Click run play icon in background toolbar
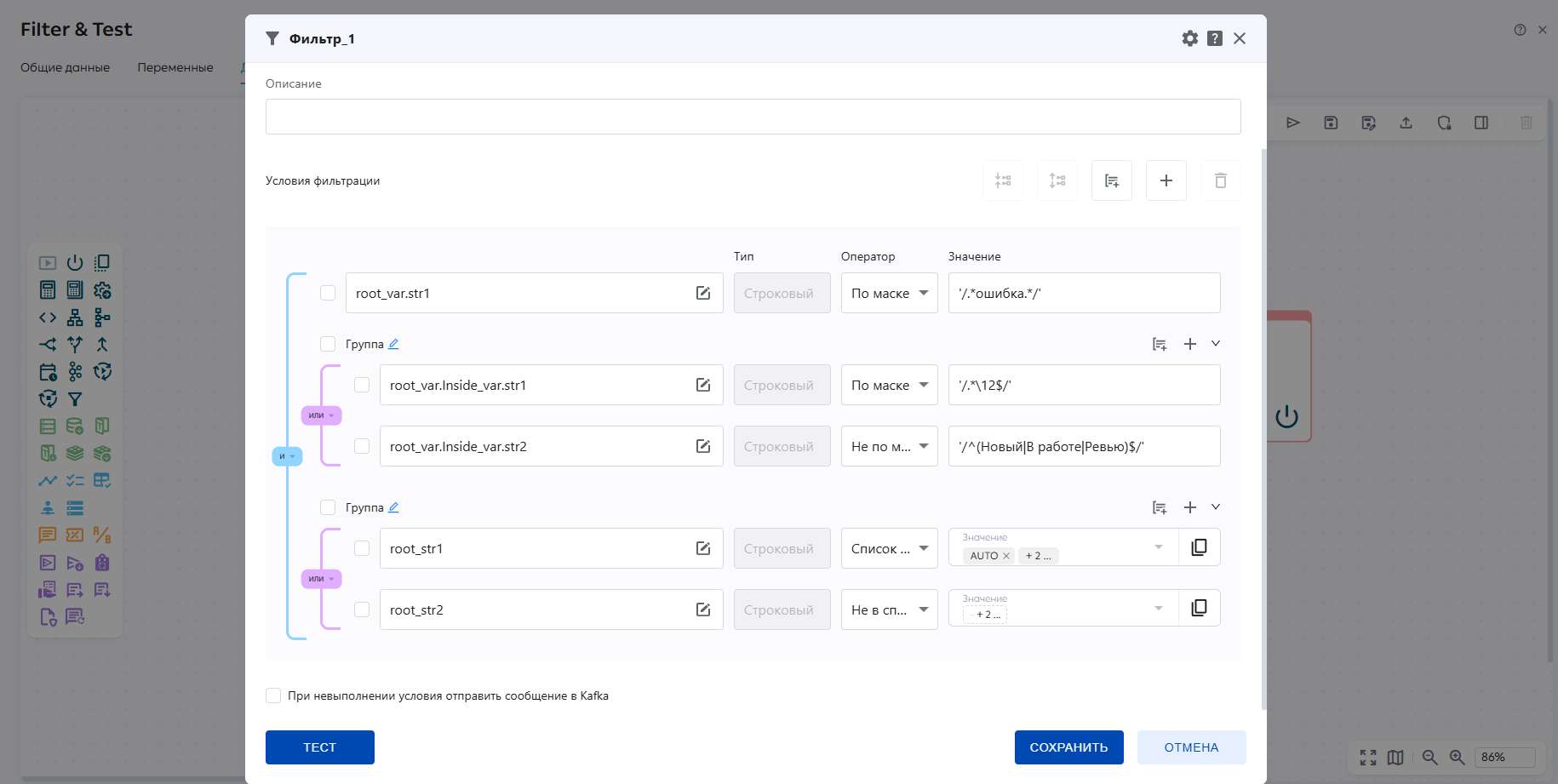This screenshot has width=1558, height=784. 1293,123
